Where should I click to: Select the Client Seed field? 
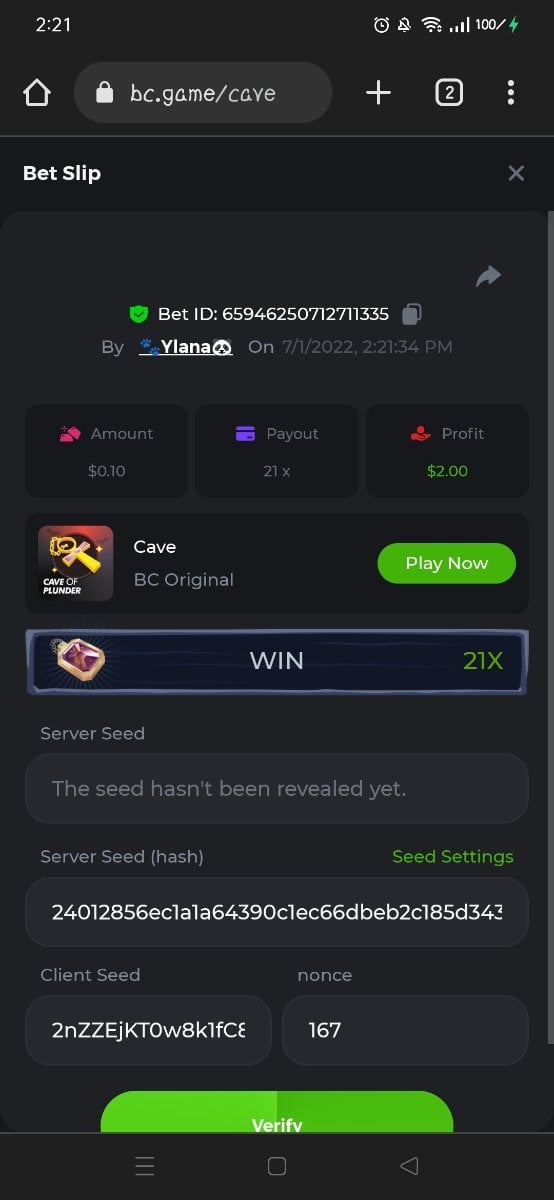click(148, 1030)
